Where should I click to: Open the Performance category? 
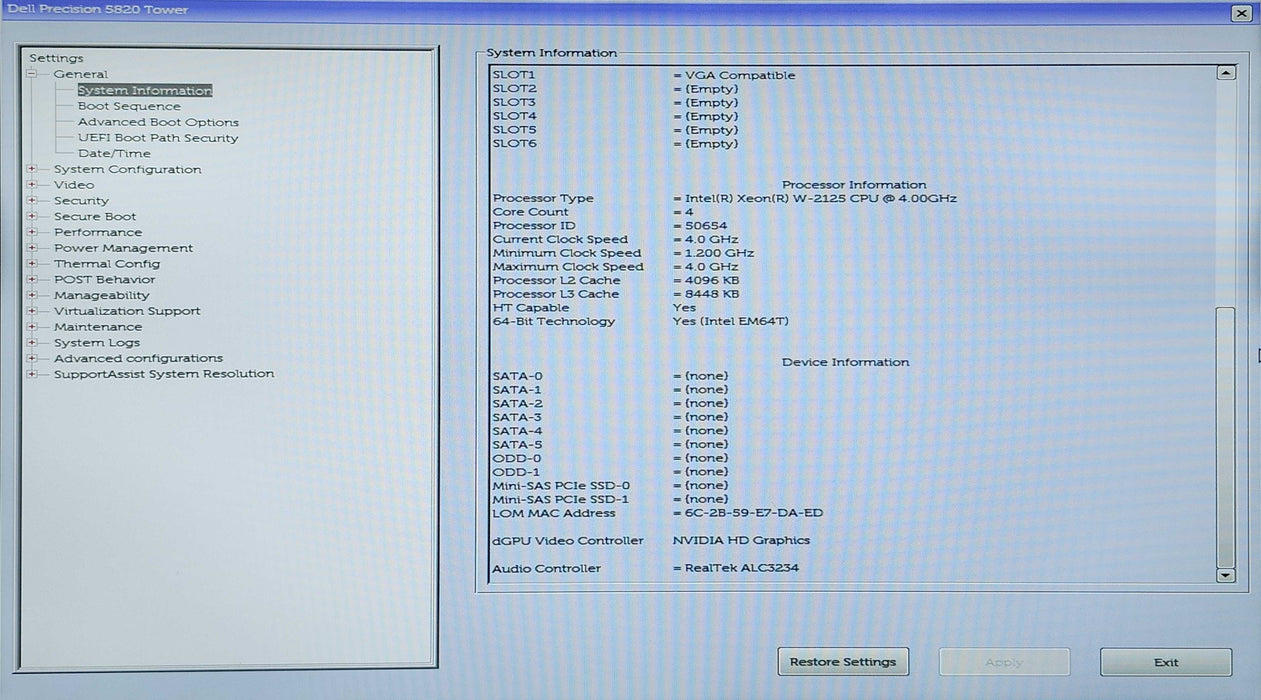(x=98, y=232)
